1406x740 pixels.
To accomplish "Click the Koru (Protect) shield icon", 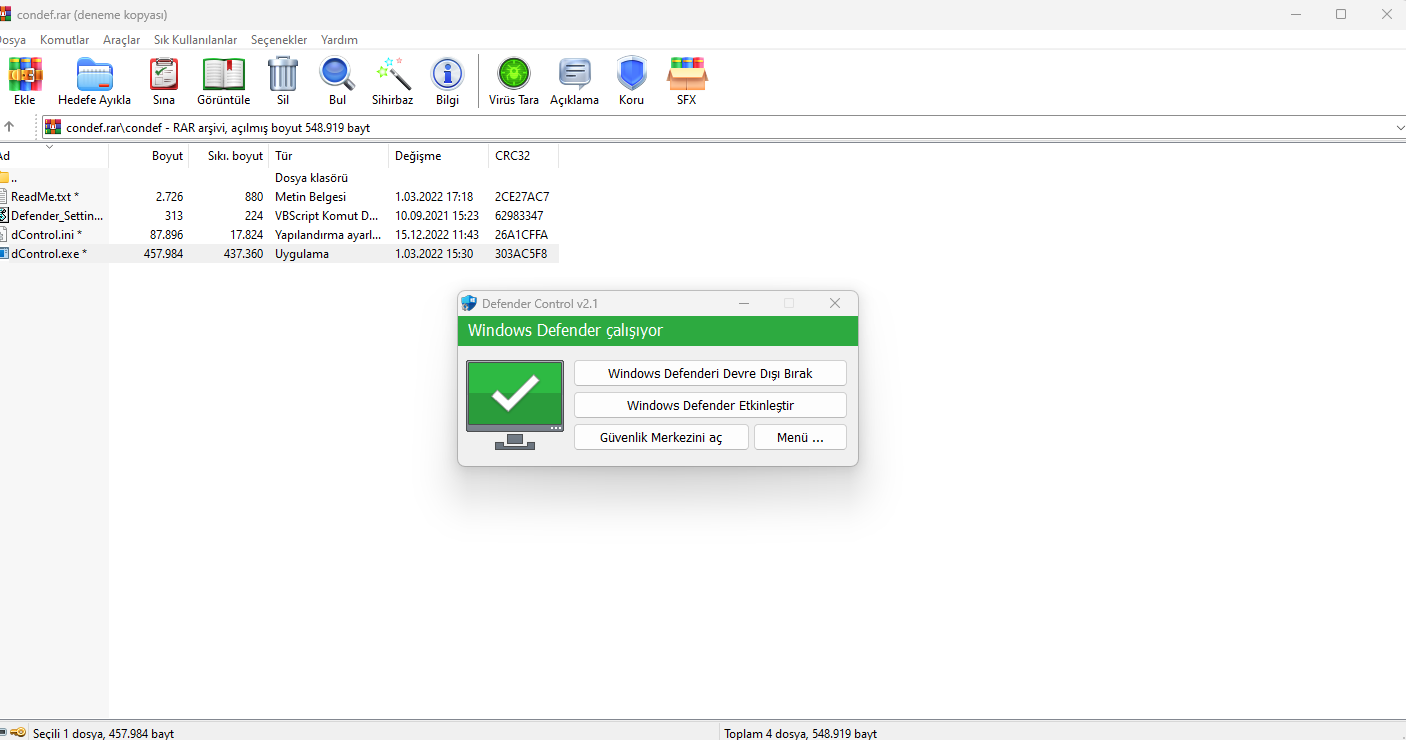I will coord(631,74).
